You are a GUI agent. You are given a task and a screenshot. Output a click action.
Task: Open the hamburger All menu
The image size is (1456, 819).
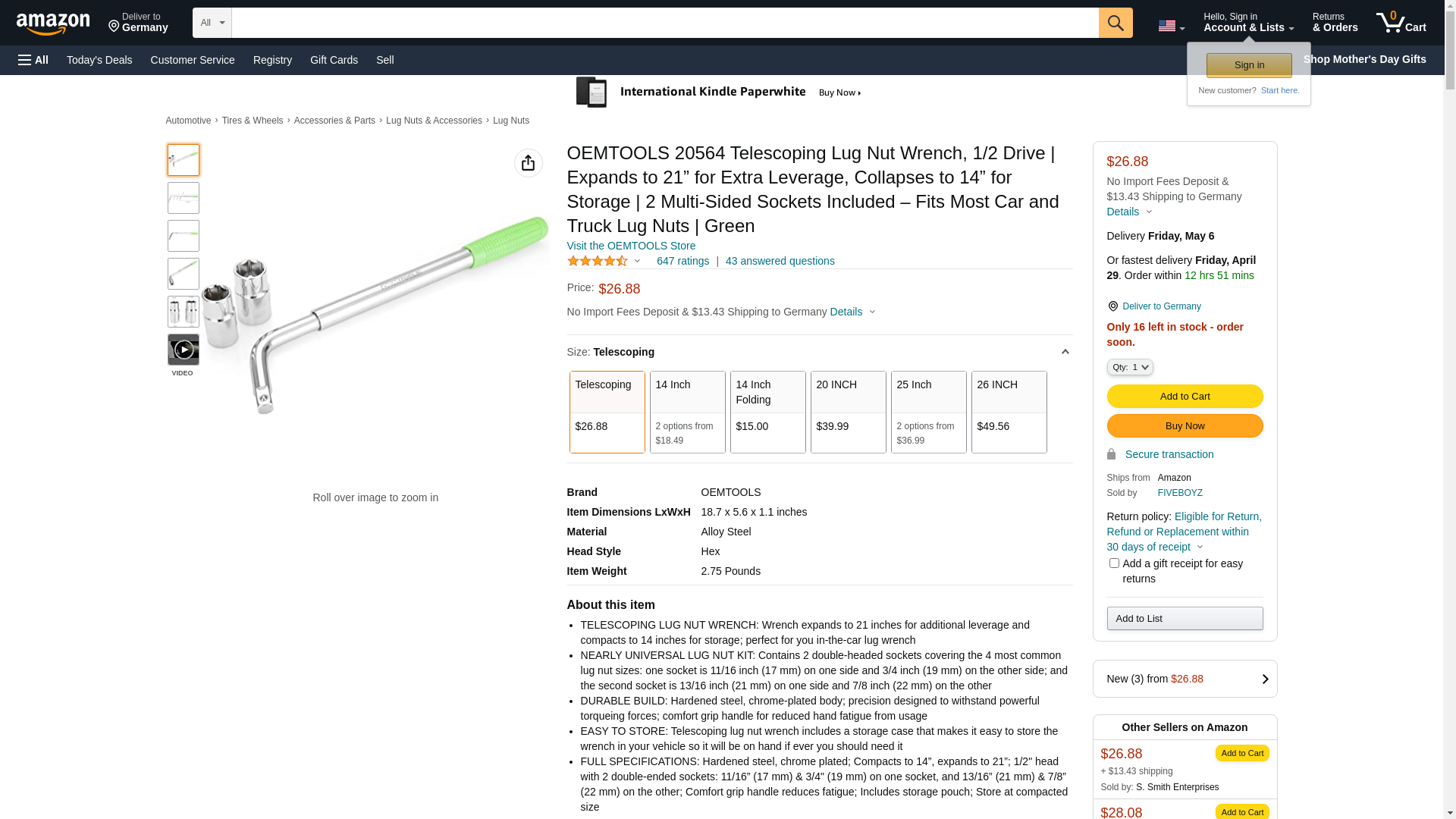[33, 60]
